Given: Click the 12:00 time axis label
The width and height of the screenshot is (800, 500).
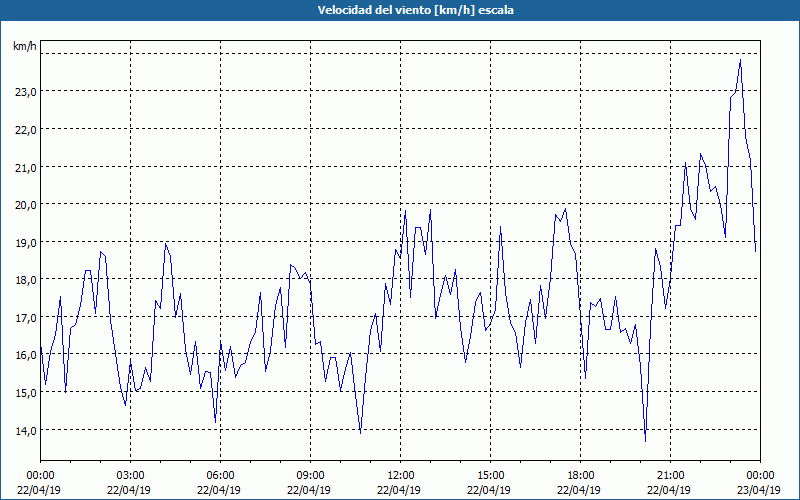Looking at the screenshot, I should pyautogui.click(x=401, y=476).
